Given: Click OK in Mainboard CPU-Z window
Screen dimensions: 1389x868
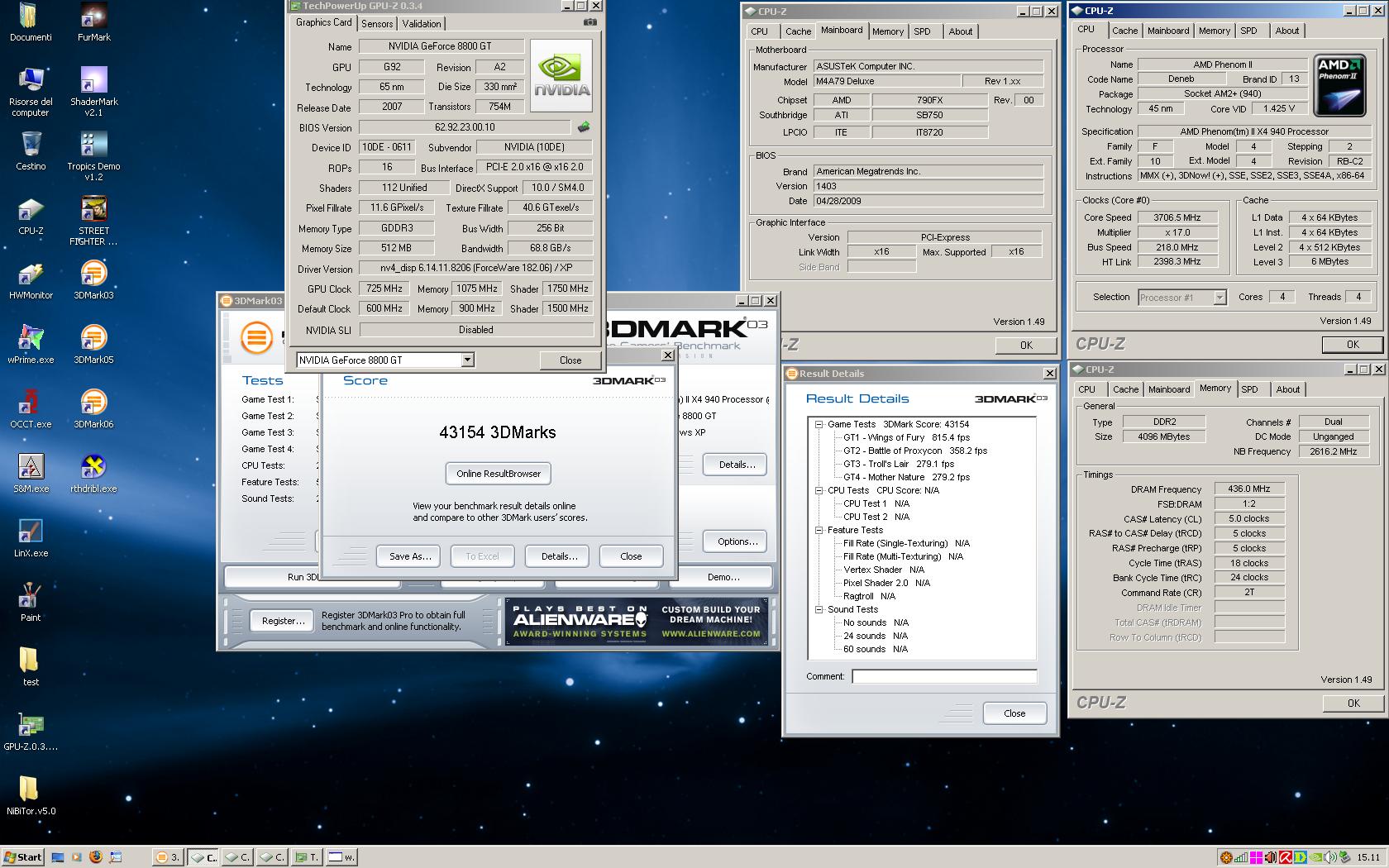Looking at the screenshot, I should tap(1026, 346).
